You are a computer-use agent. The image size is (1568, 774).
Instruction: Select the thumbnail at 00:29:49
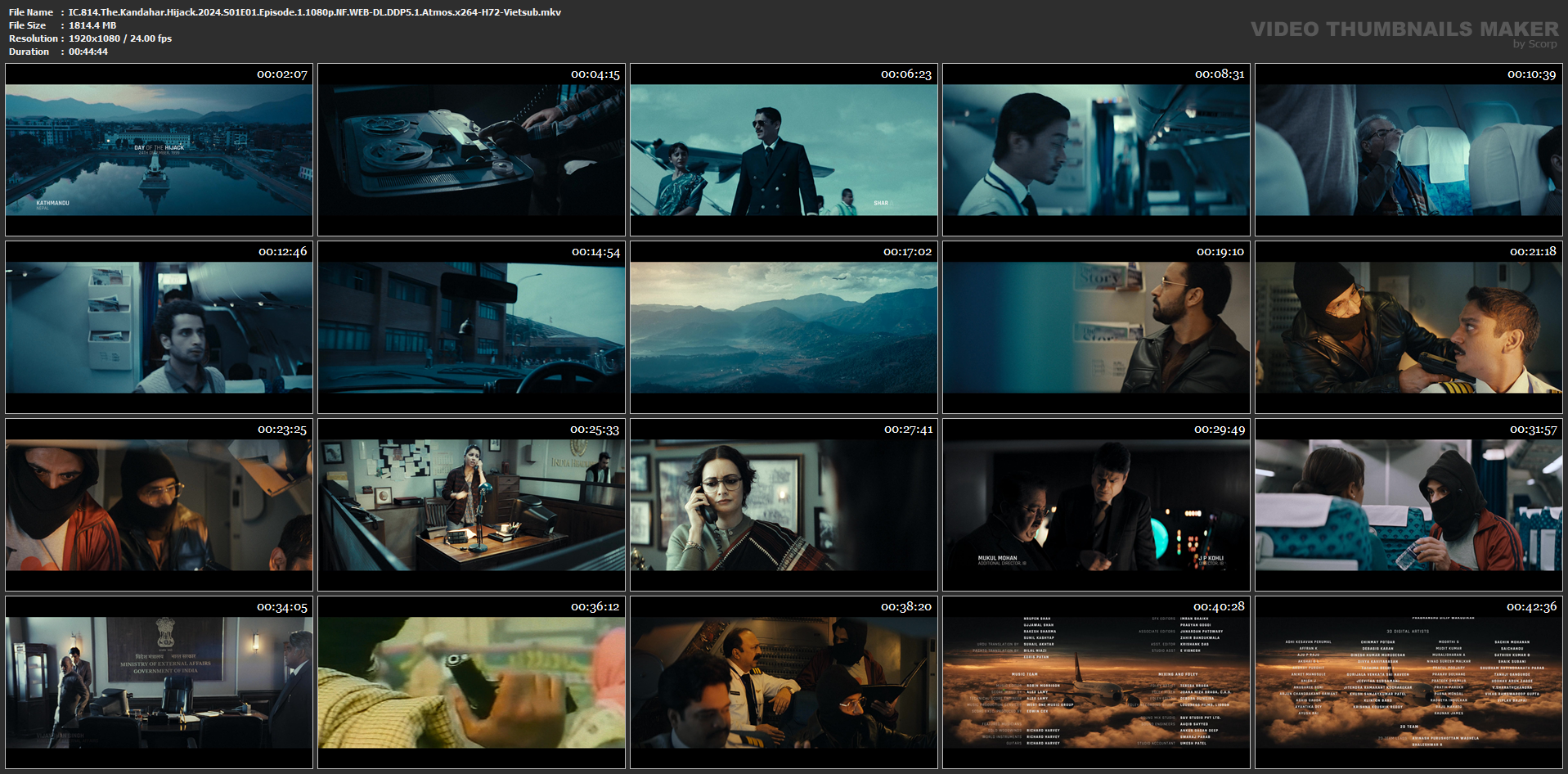[x=1096, y=505]
